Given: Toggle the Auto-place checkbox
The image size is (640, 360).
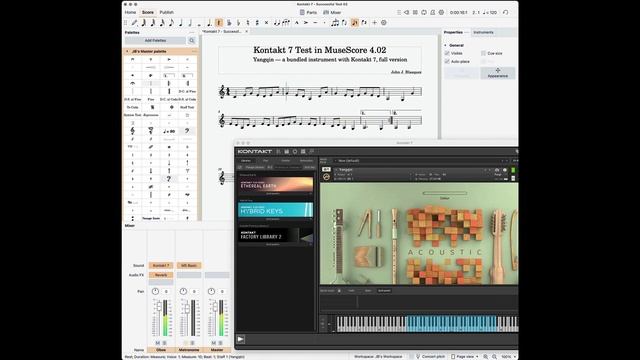Looking at the screenshot, I should coord(447,61).
